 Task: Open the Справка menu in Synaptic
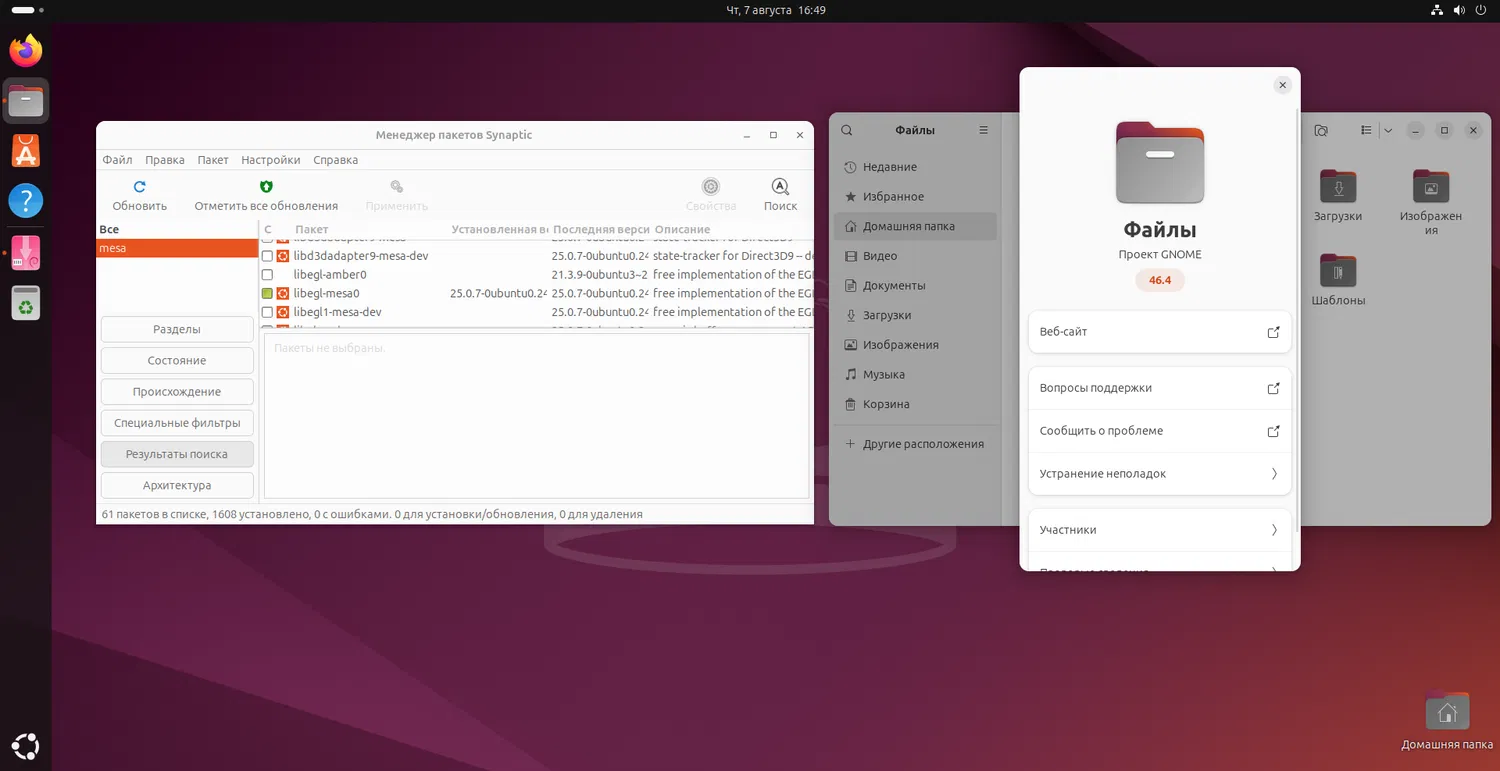pos(335,160)
